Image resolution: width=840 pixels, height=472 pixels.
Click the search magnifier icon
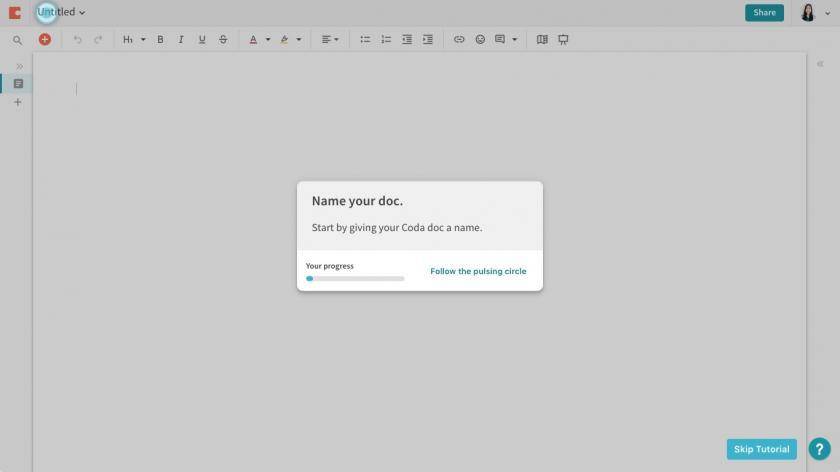(17, 40)
